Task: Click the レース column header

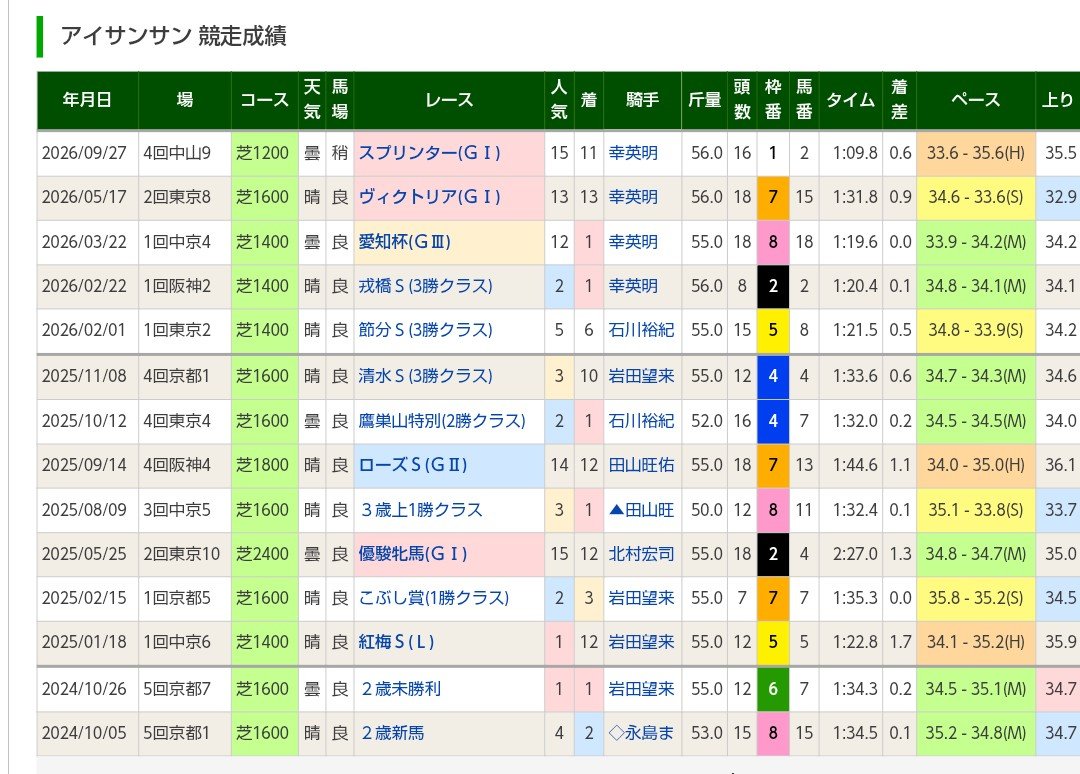Action: coord(449,100)
